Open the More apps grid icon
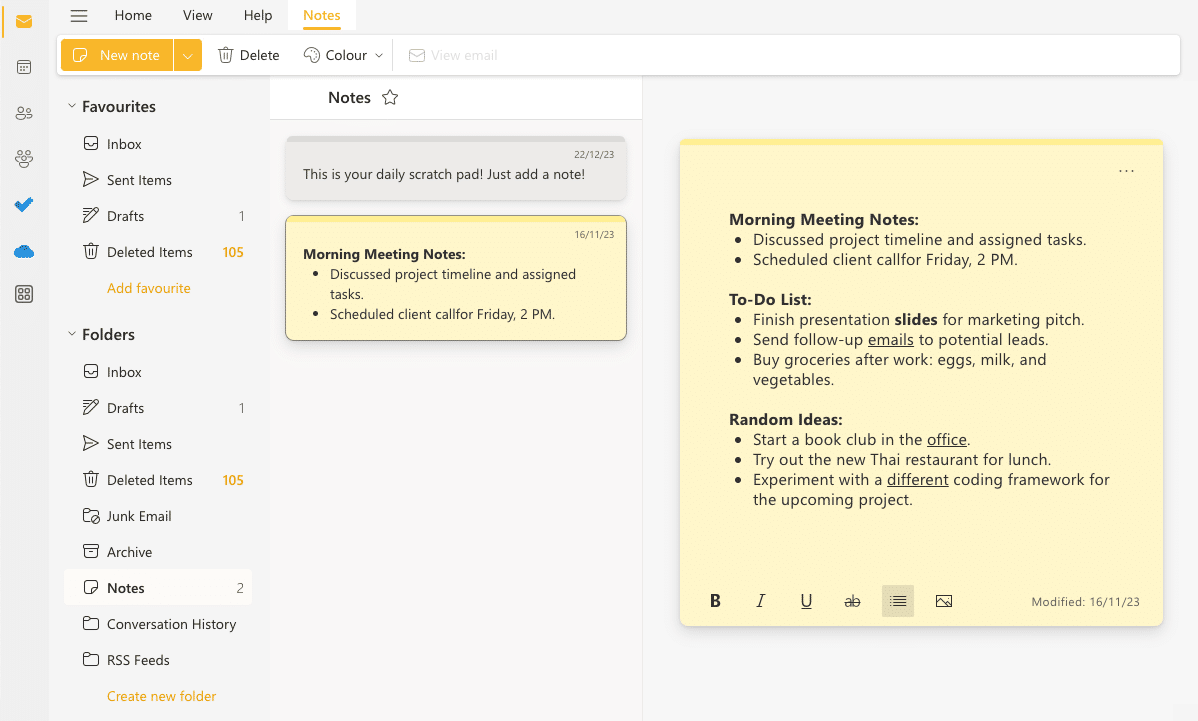Image resolution: width=1198 pixels, height=721 pixels. point(24,294)
